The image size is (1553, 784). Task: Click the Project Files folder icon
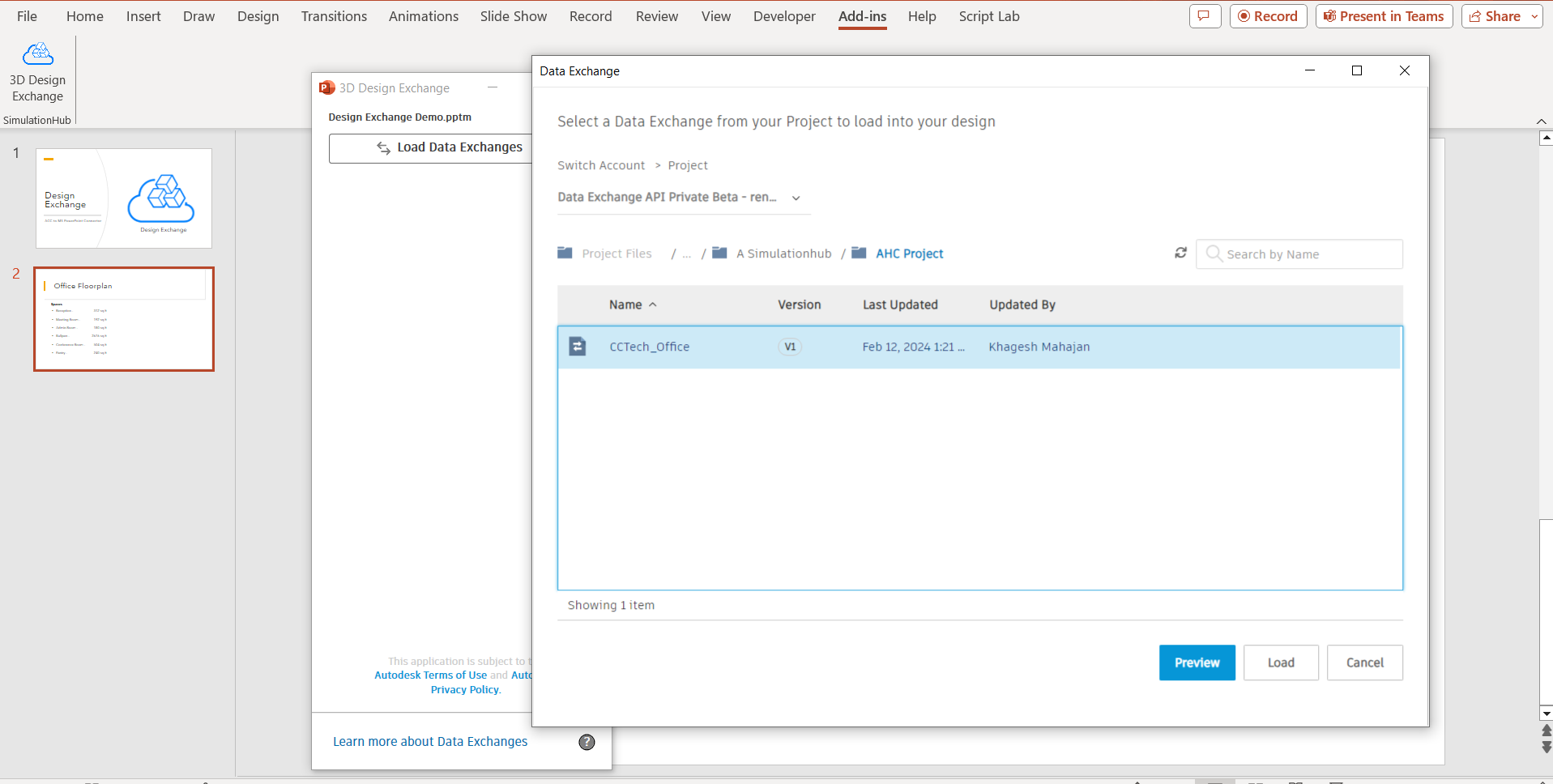565,254
